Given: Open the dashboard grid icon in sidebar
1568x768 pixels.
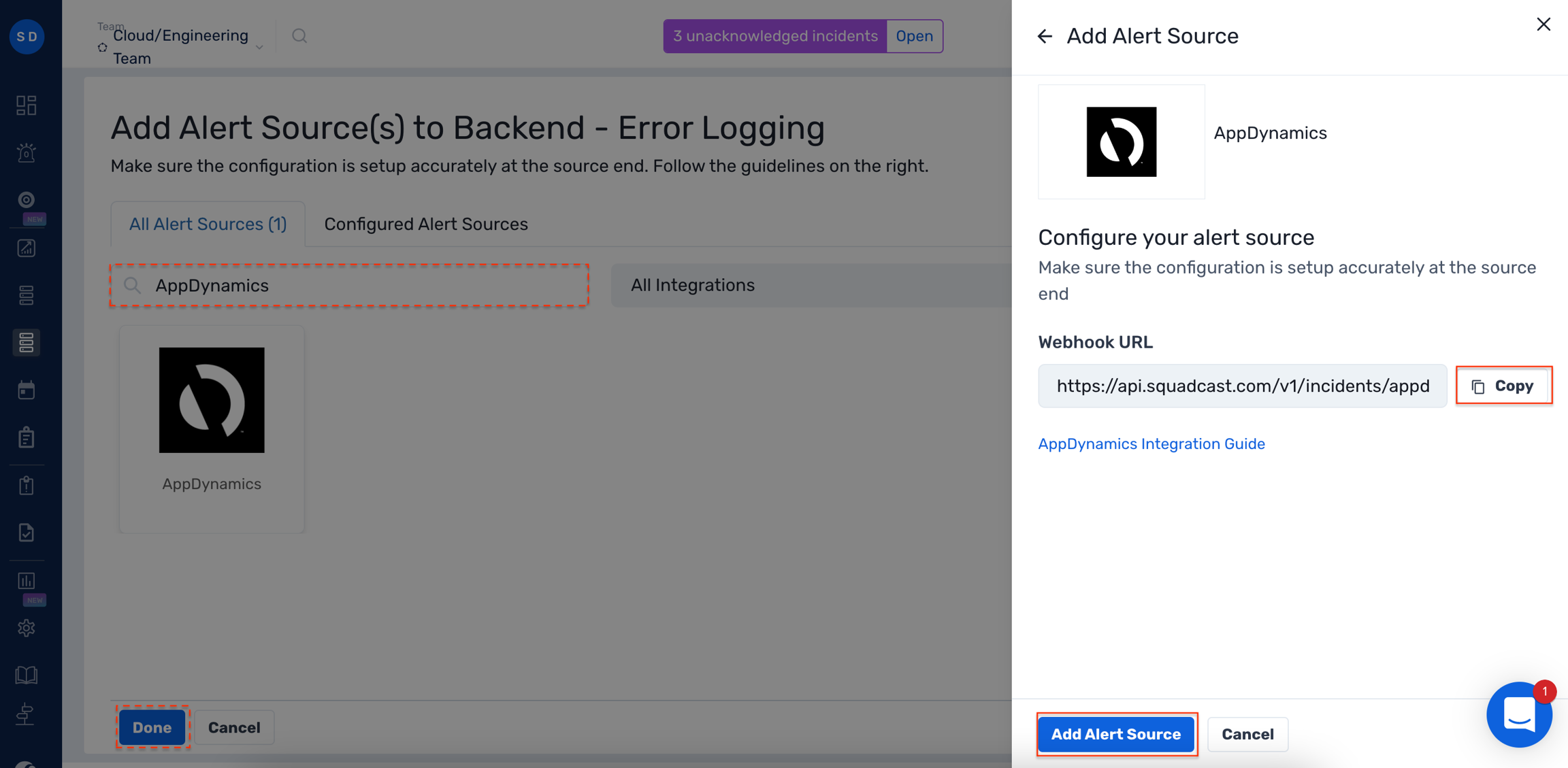Looking at the screenshot, I should pyautogui.click(x=27, y=105).
